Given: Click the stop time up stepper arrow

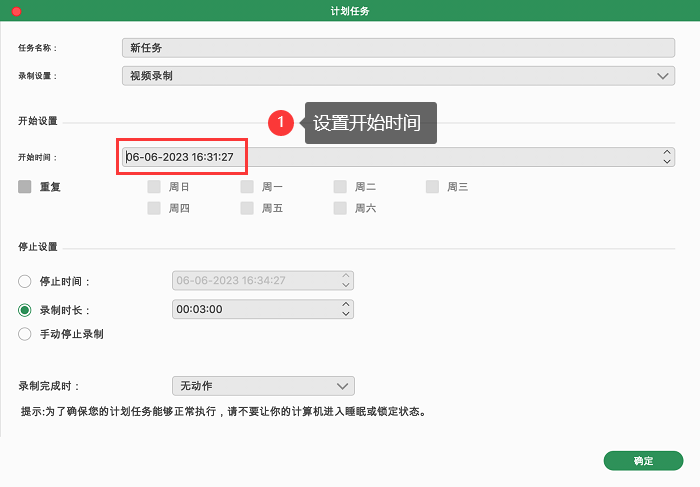Looking at the screenshot, I should pyautogui.click(x=346, y=276).
